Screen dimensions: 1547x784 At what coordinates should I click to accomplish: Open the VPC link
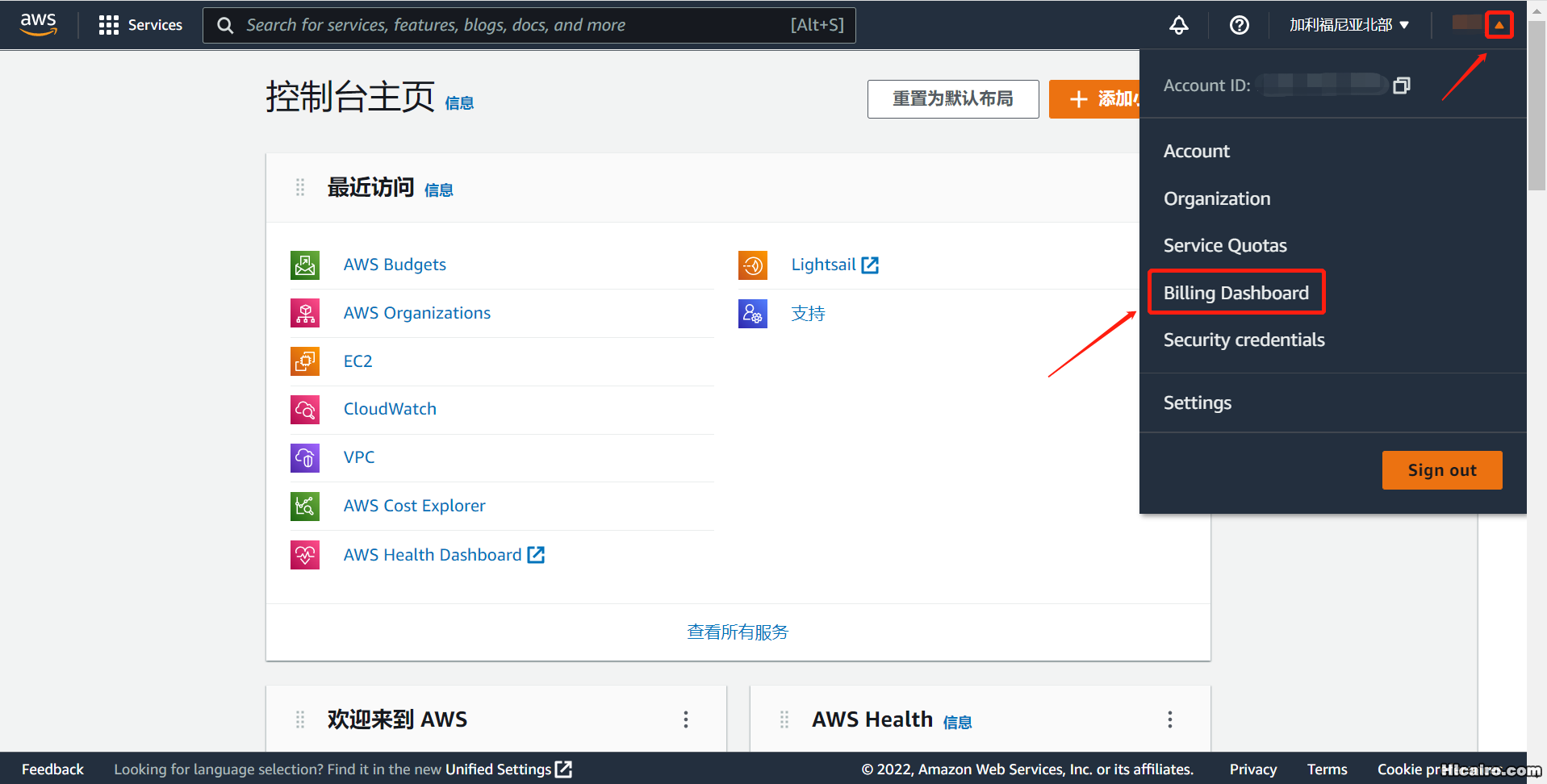tap(359, 457)
